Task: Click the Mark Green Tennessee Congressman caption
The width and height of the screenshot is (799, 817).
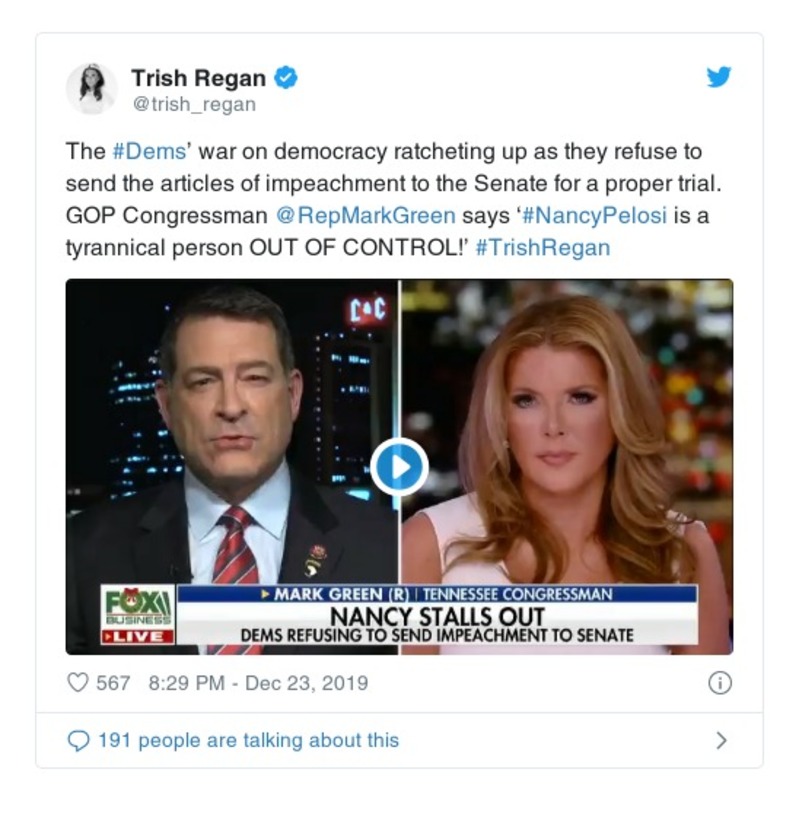Action: (437, 594)
